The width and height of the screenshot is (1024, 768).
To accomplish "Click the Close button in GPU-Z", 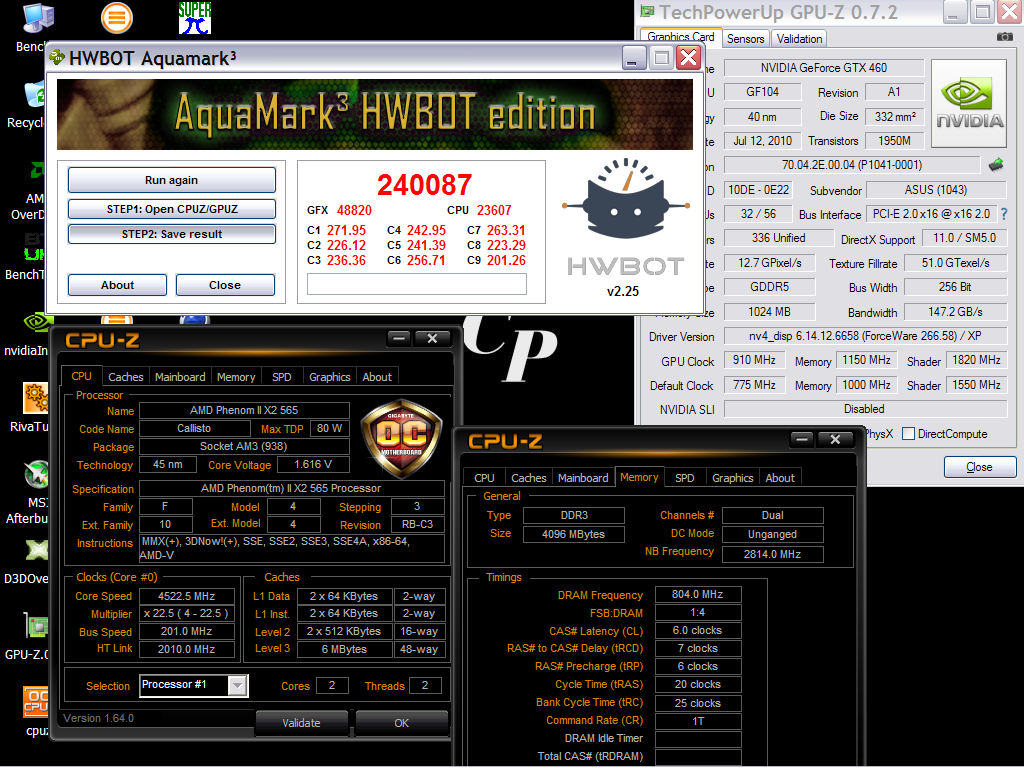I will [x=980, y=467].
